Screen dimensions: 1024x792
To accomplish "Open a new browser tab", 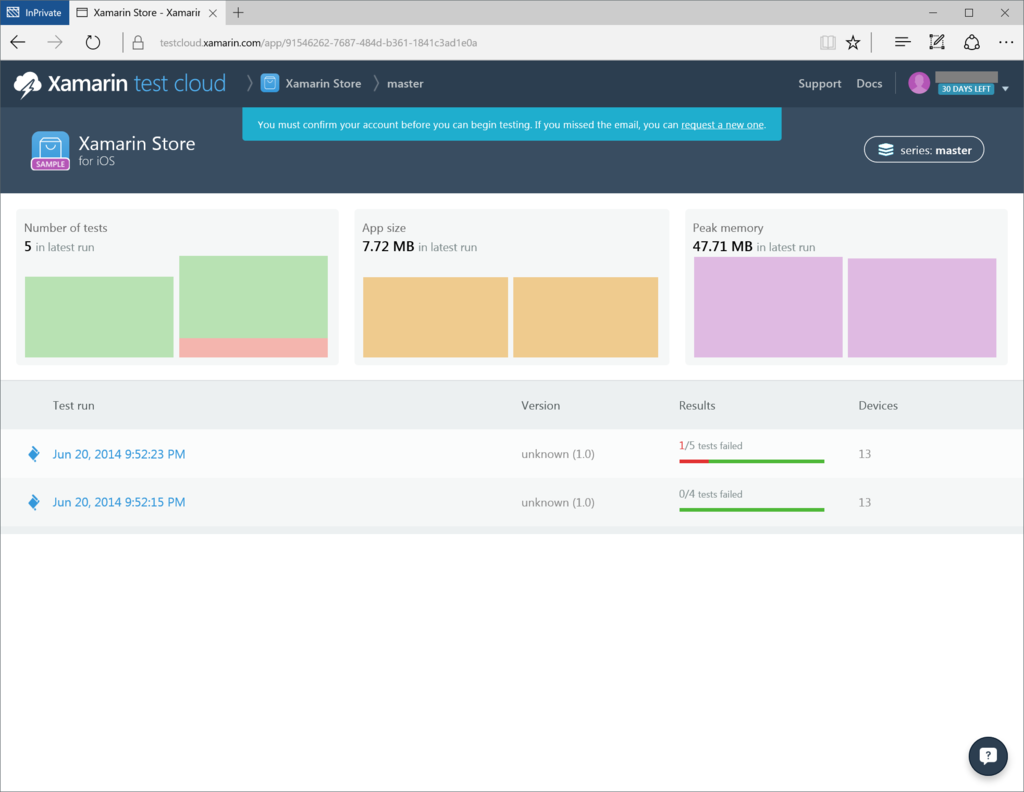I will [x=238, y=12].
